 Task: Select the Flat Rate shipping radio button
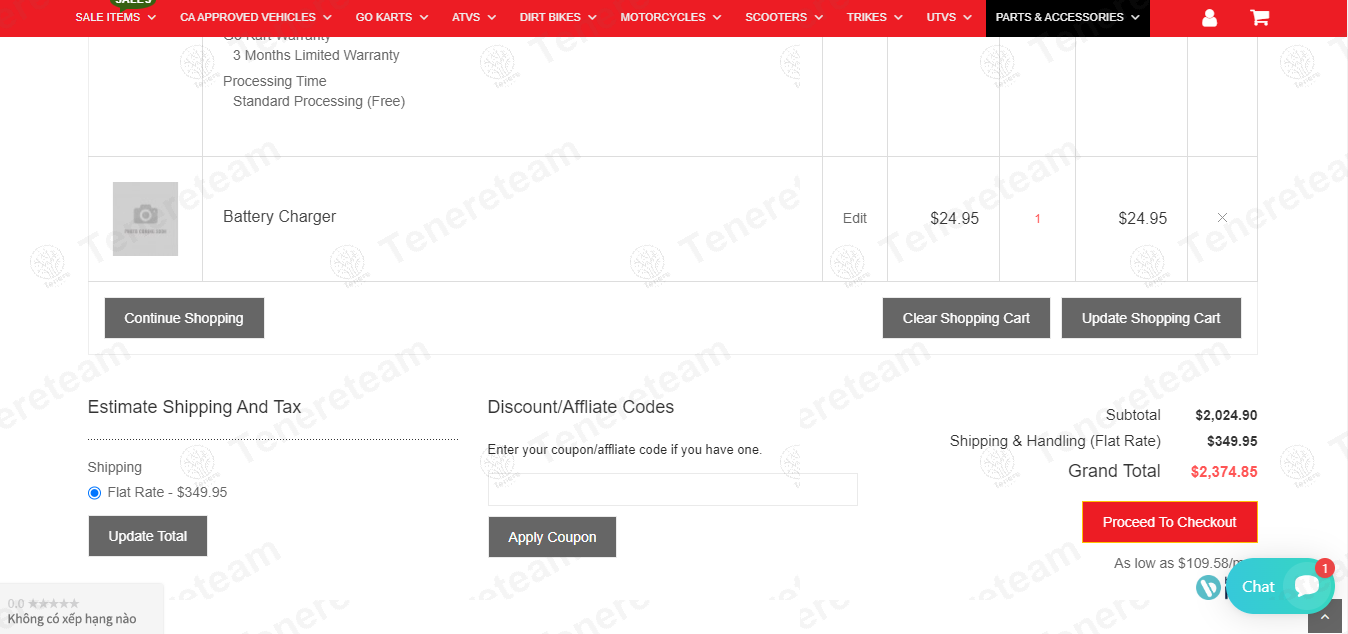95,493
